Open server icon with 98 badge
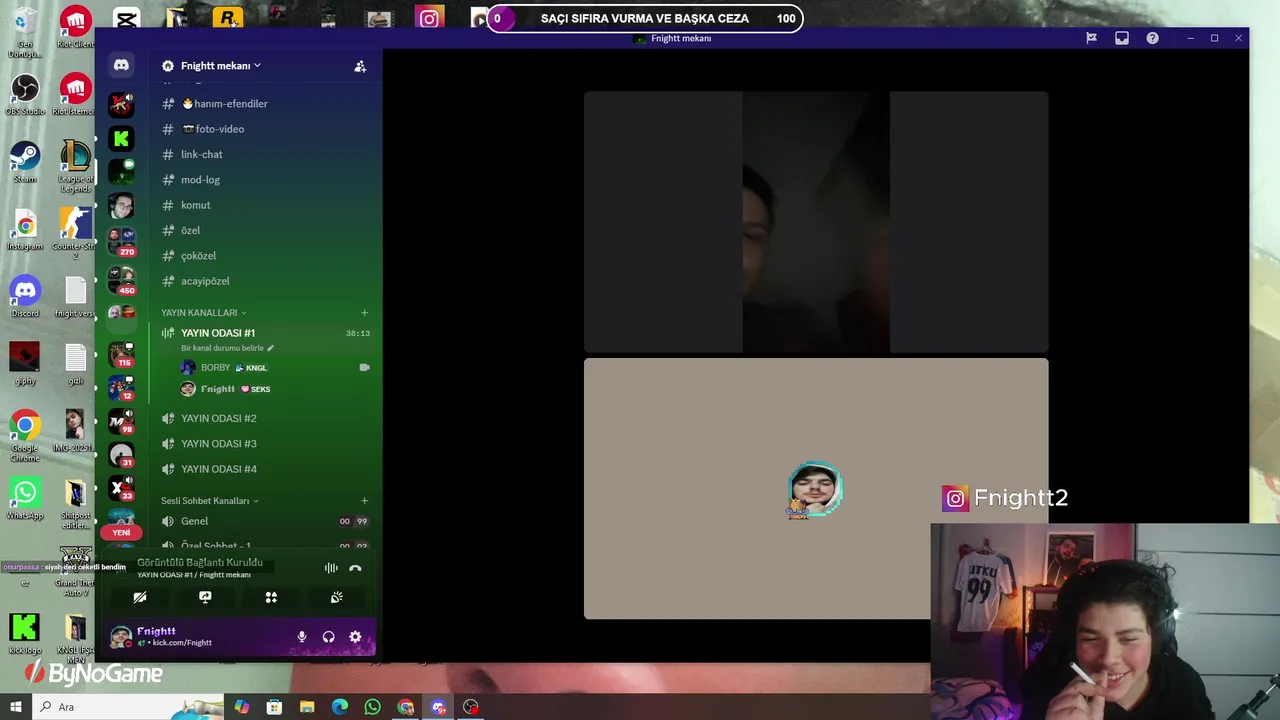Screen dimensions: 1280x720 tap(121, 421)
